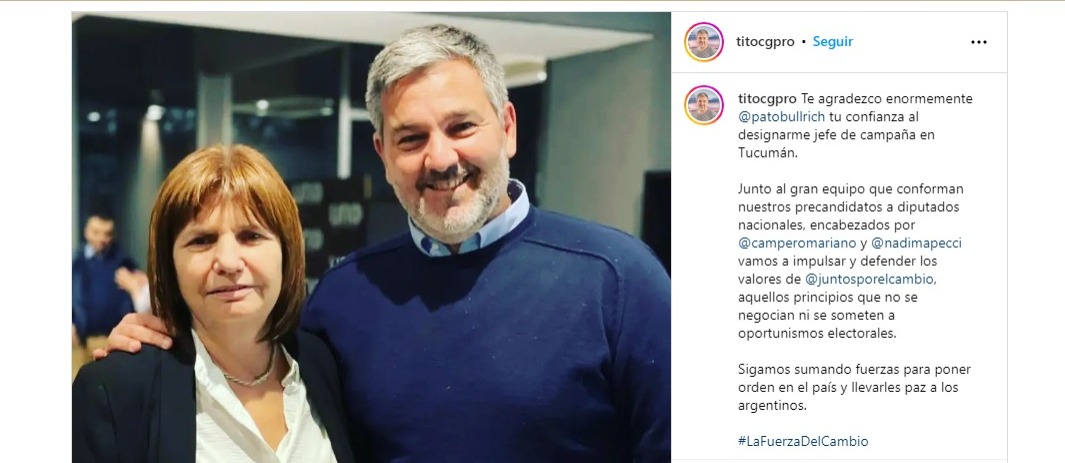Open the @nadimapecci mention
Screen dimensions: 1065x463
click(x=916, y=243)
